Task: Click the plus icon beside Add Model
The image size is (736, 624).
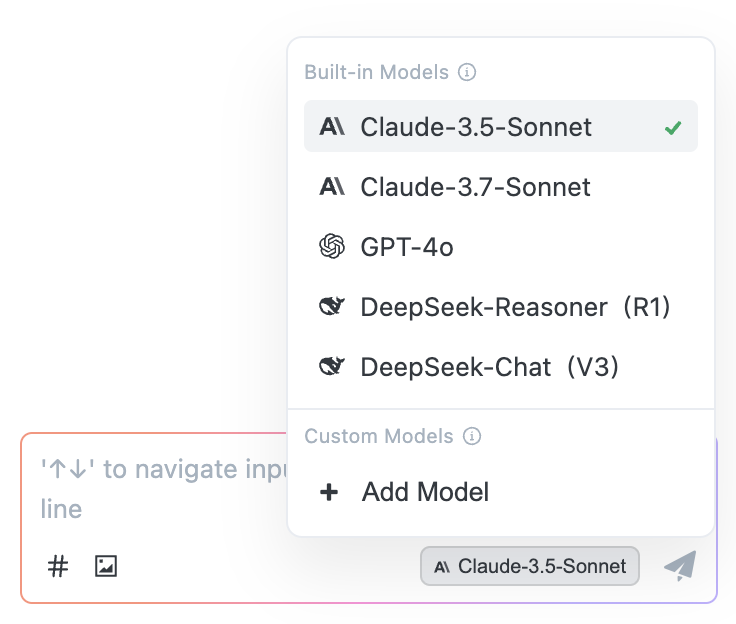Action: click(x=329, y=493)
